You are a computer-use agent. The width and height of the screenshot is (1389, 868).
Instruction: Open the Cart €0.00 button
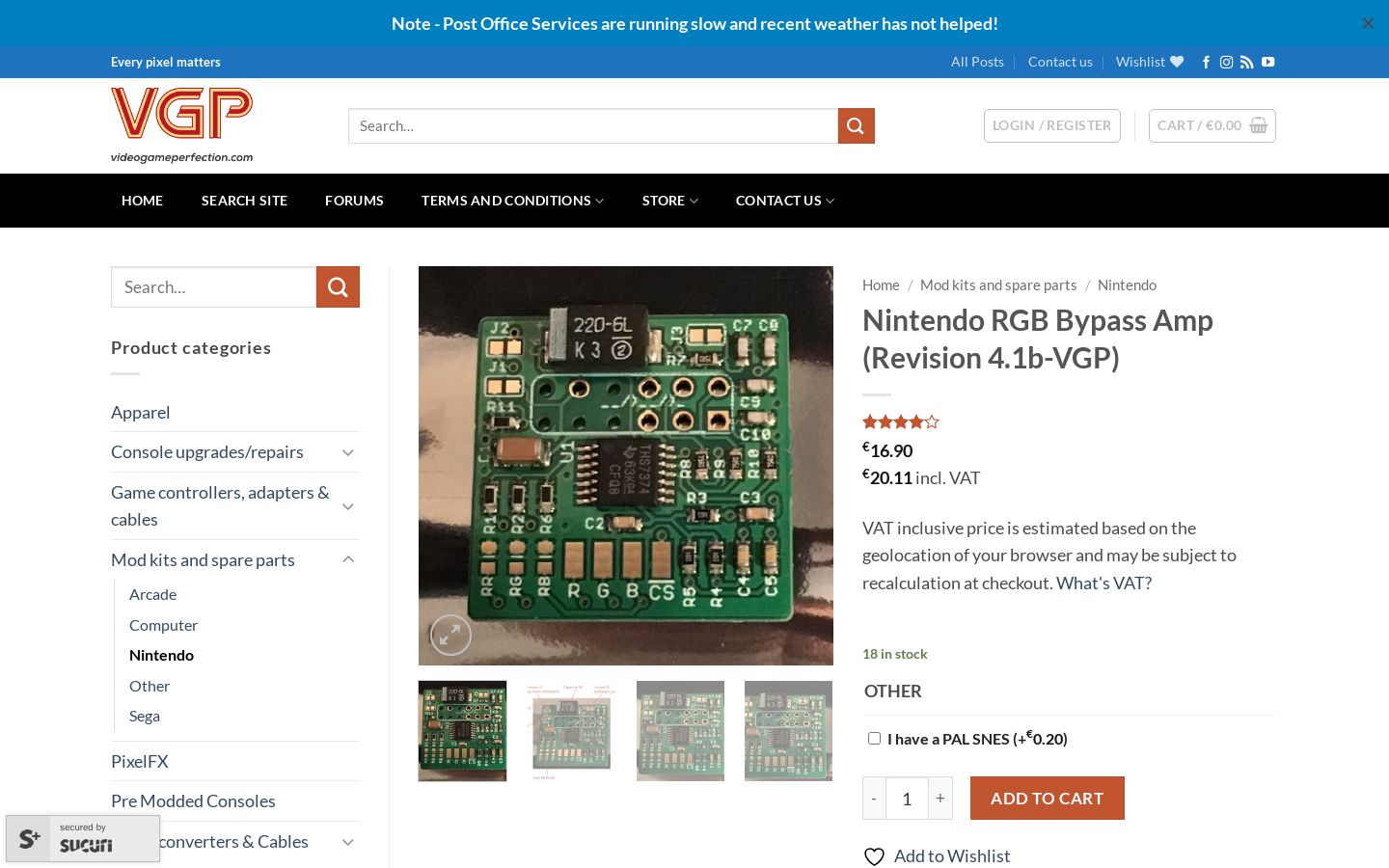pos(1212,125)
